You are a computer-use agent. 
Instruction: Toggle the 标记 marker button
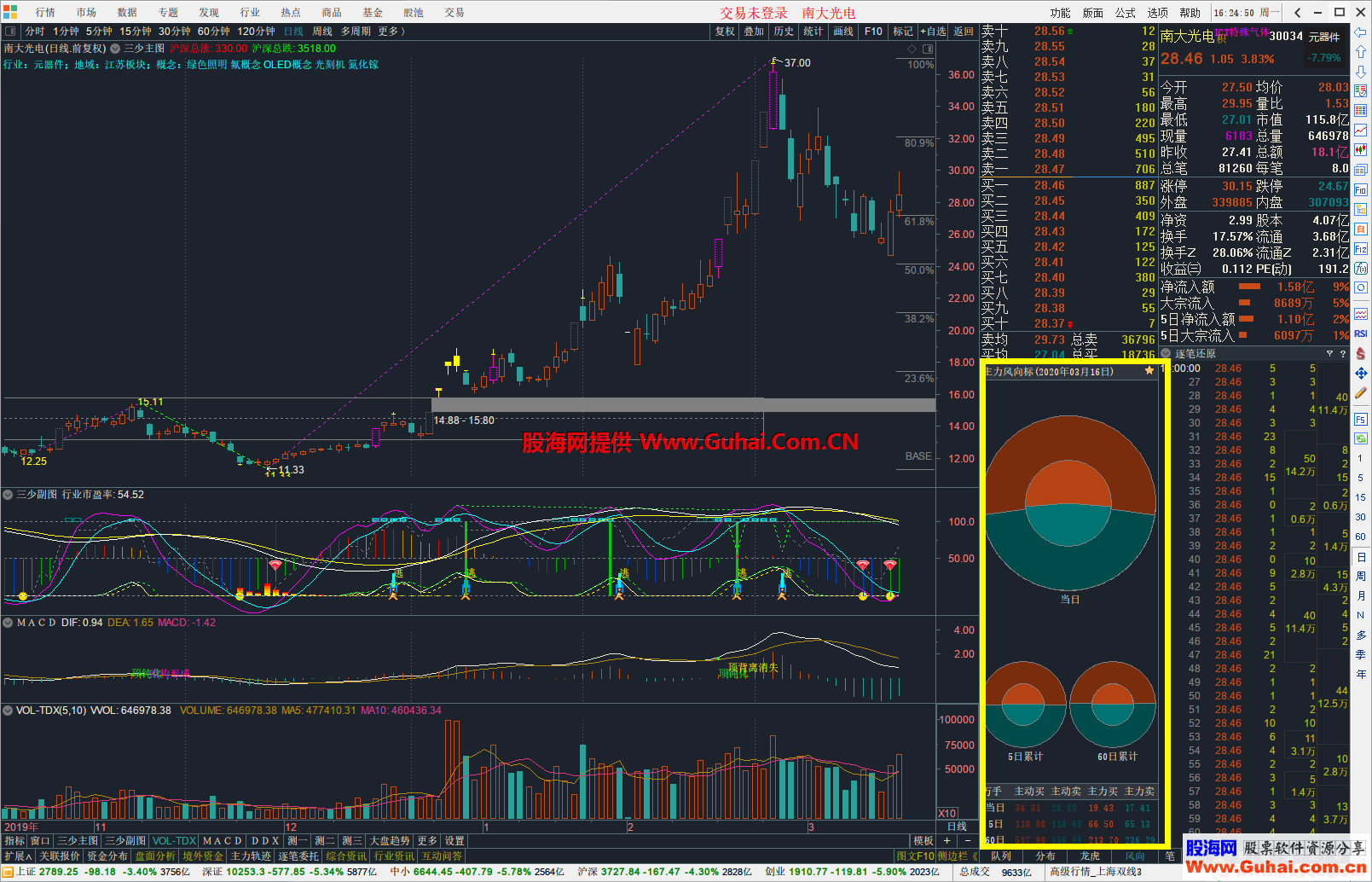pyautogui.click(x=903, y=32)
